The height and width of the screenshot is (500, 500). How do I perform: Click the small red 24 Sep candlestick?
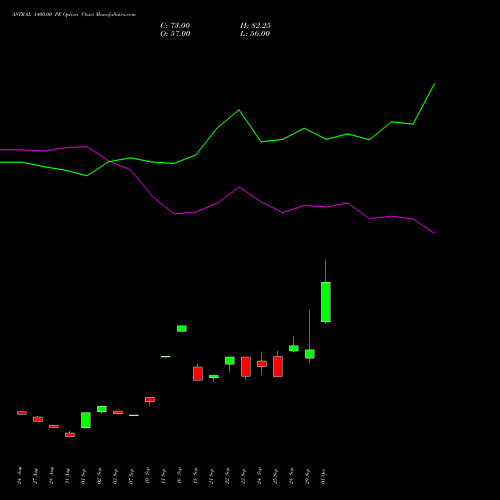tap(262, 364)
